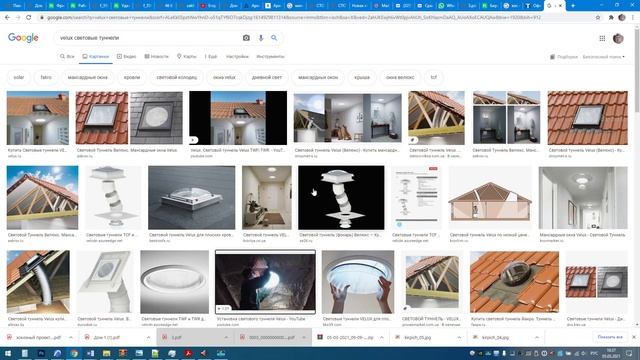The width and height of the screenshot is (640, 360).
Task: Filter by the fakro chip
Action: [x=46, y=77]
